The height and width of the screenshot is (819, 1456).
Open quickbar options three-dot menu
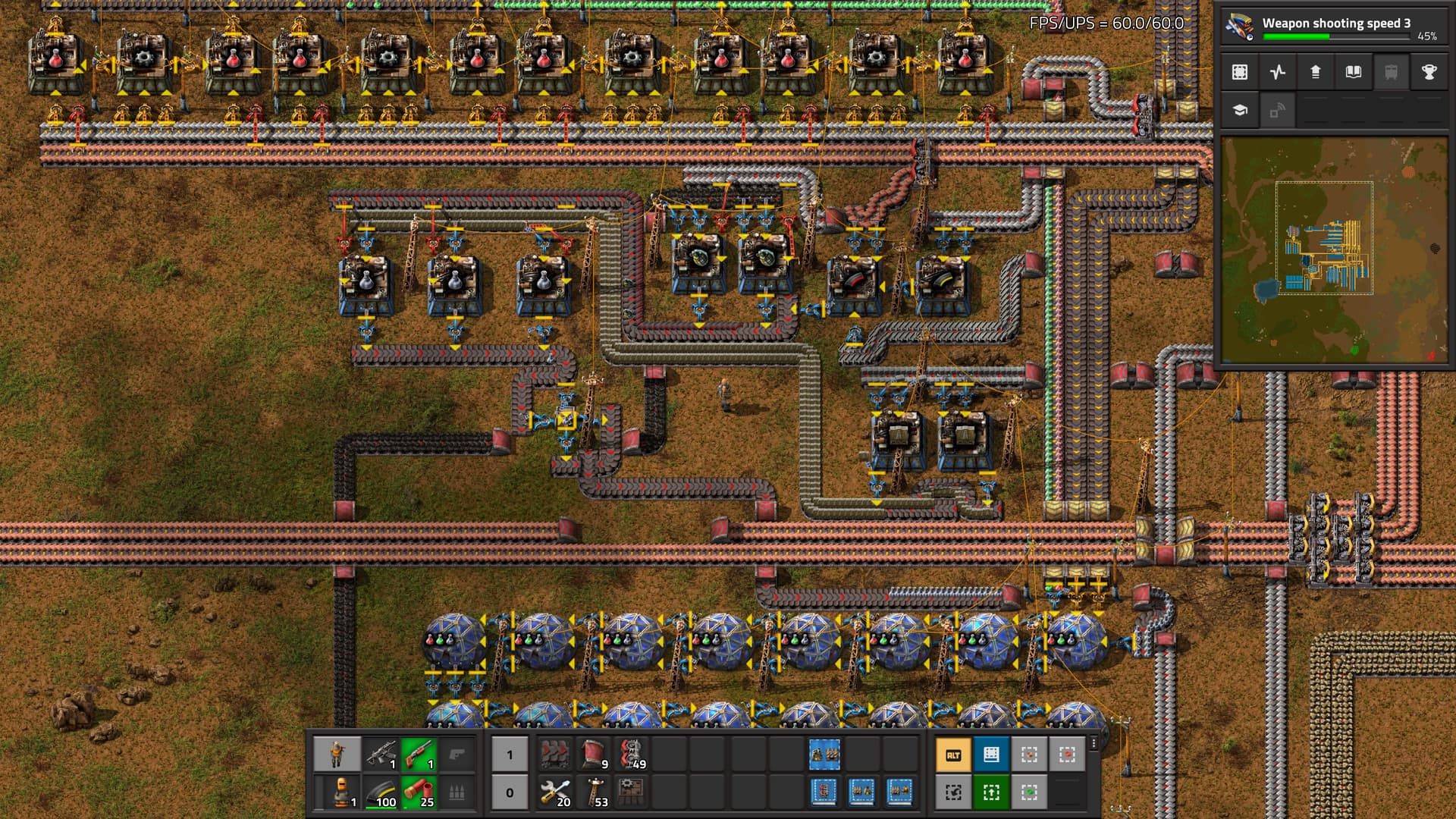coord(1094,743)
